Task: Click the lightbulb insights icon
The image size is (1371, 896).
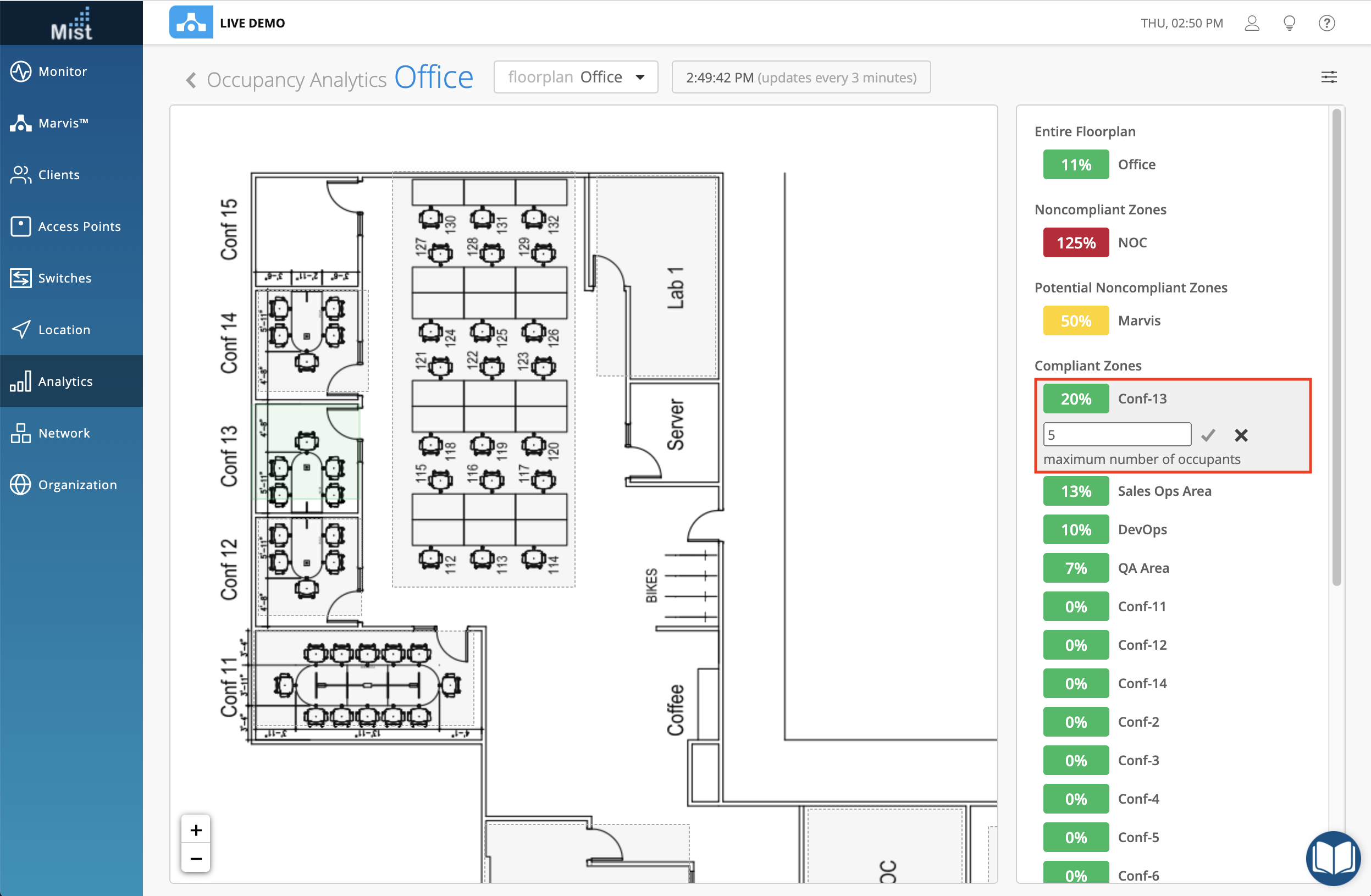Action: click(1289, 23)
